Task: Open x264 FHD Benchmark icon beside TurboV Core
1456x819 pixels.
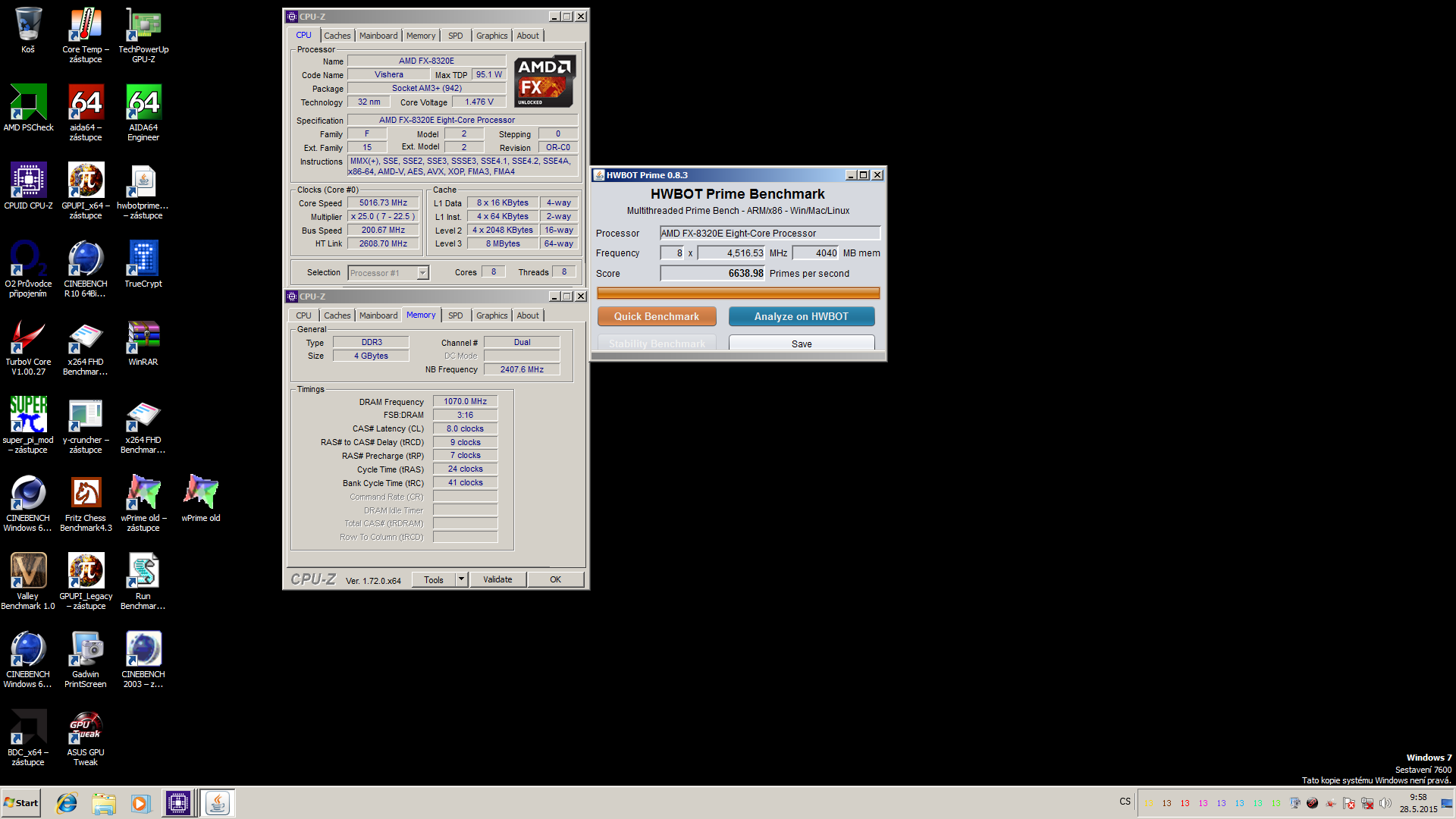Action: 86,347
